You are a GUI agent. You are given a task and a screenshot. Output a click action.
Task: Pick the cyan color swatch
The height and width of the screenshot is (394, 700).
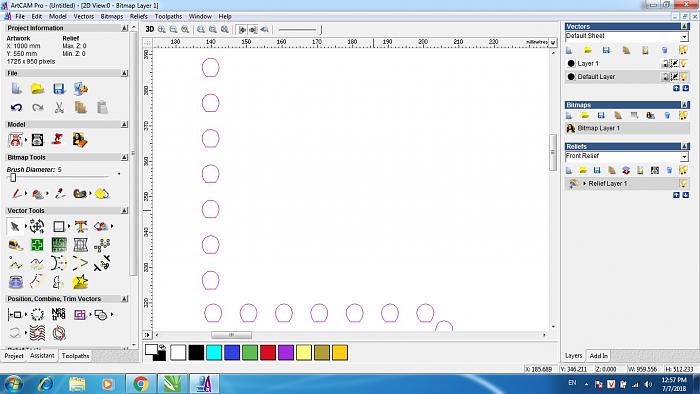point(214,353)
